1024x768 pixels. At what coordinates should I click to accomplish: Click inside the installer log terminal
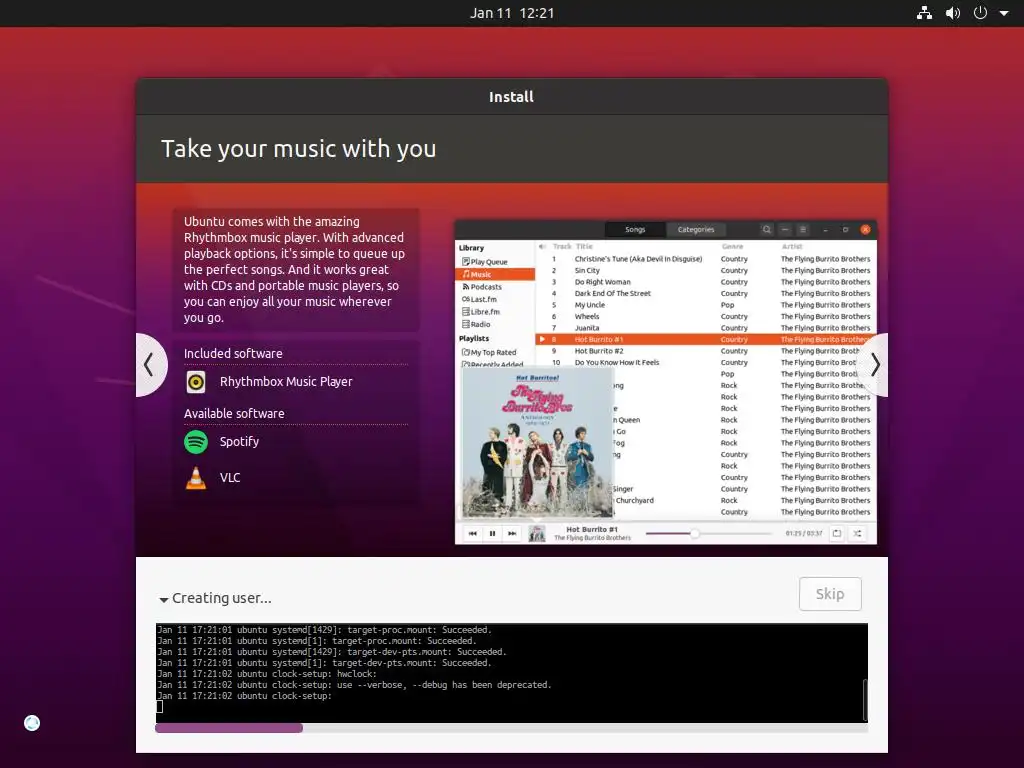tap(511, 673)
